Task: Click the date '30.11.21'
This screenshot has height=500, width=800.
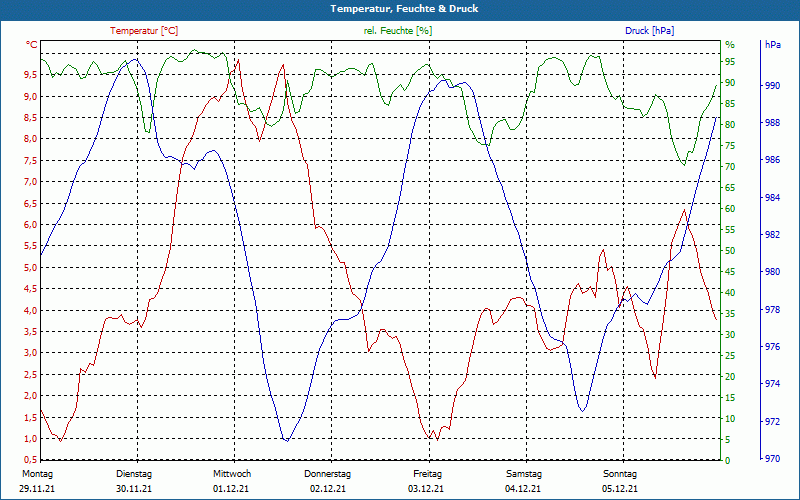Action: 134,489
